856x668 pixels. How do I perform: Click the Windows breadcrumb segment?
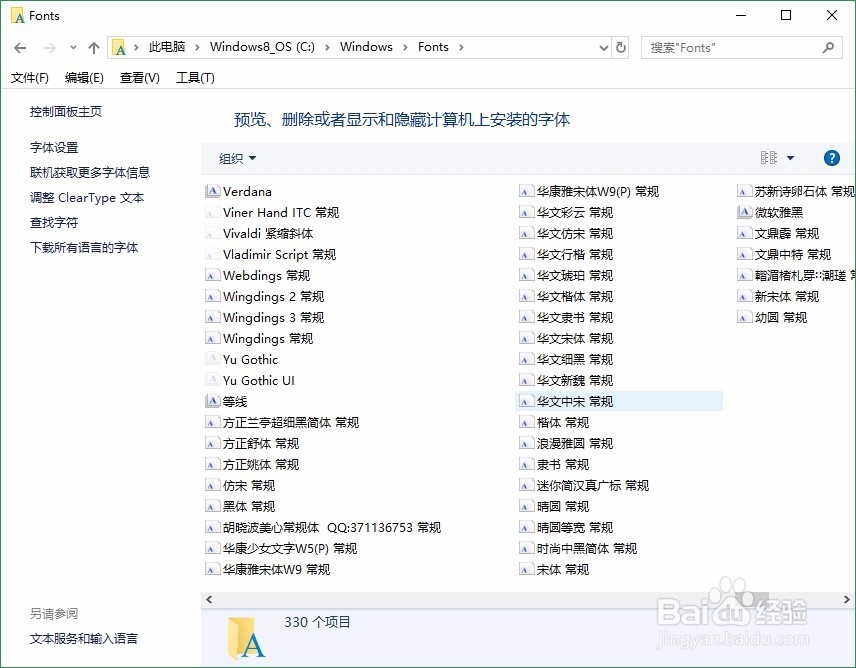tap(366, 47)
